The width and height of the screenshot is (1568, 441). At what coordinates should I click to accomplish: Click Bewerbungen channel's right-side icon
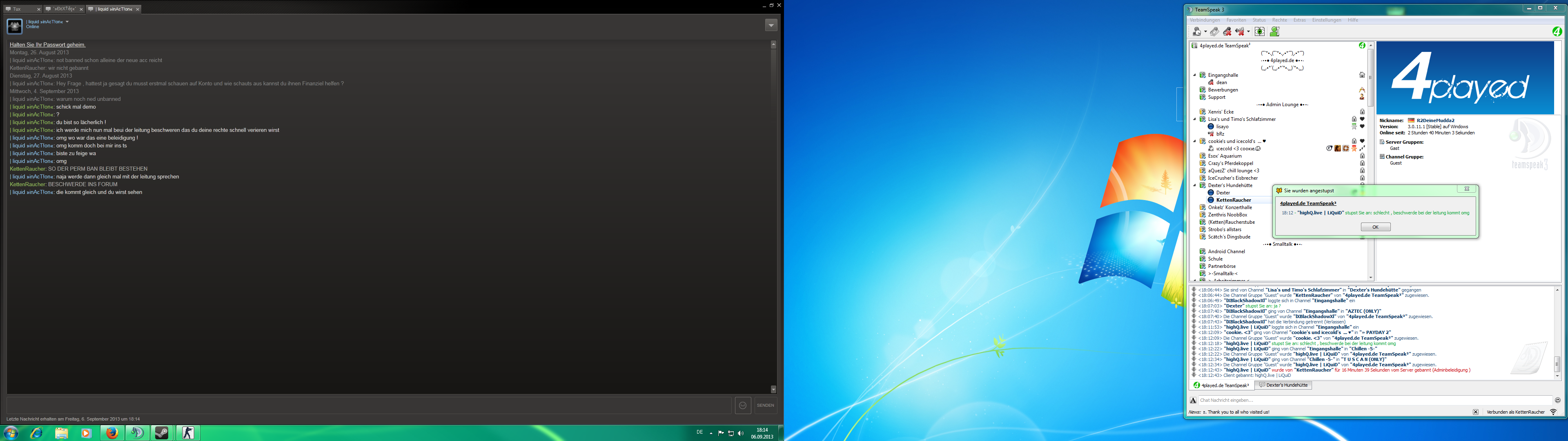[1362, 89]
